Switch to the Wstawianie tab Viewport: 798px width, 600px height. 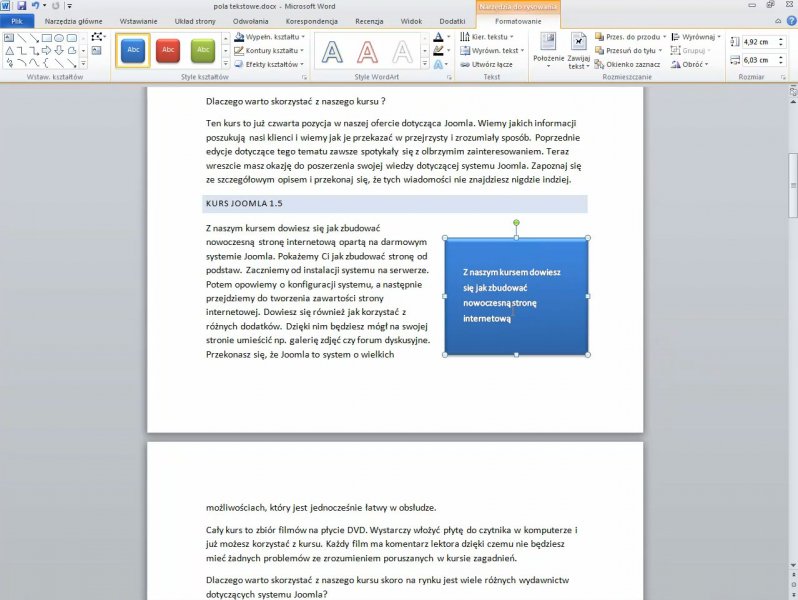137,20
